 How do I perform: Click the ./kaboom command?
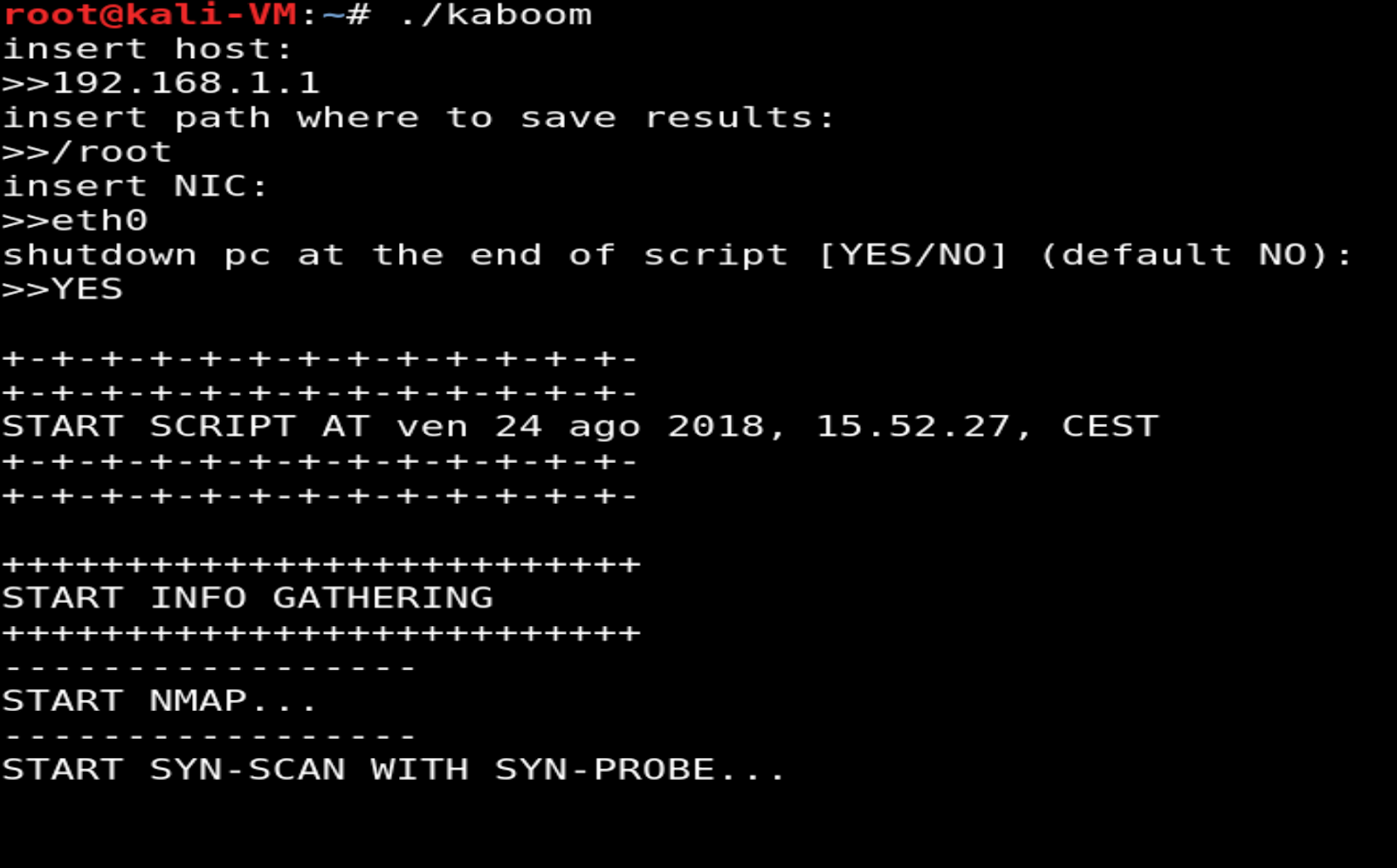[495, 15]
